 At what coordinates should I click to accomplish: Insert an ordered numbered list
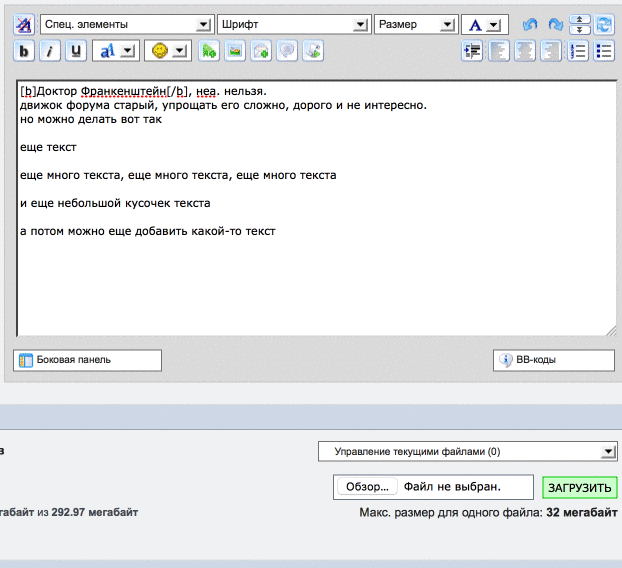(578, 52)
